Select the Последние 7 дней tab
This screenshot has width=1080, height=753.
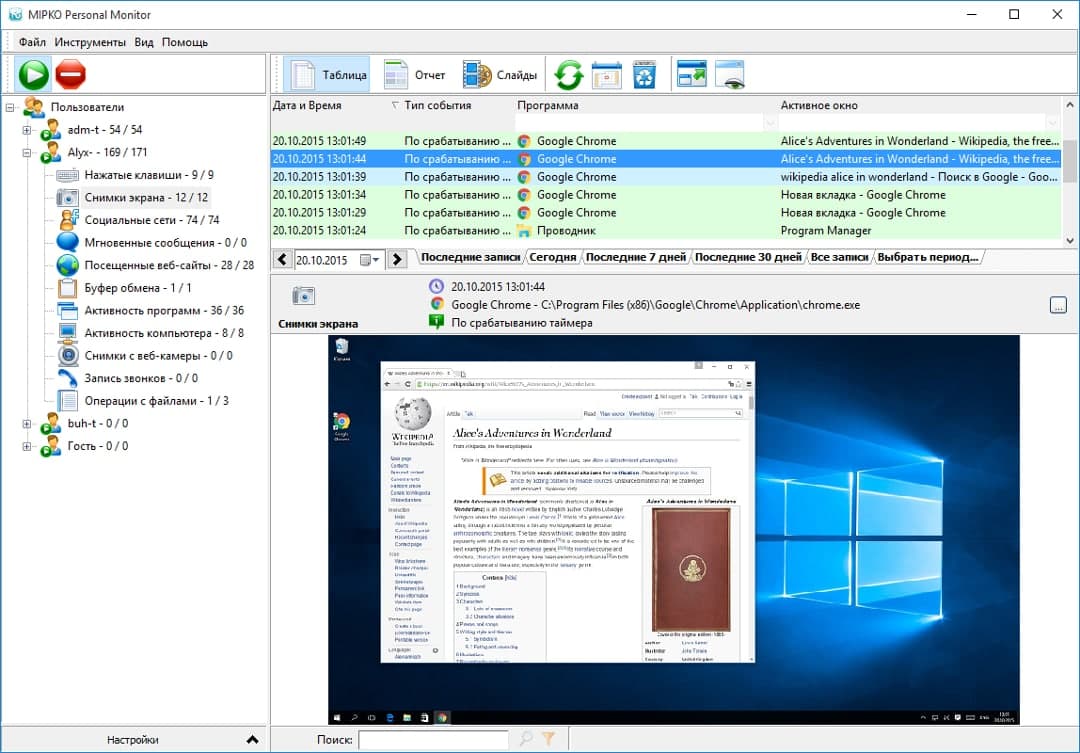pos(636,257)
